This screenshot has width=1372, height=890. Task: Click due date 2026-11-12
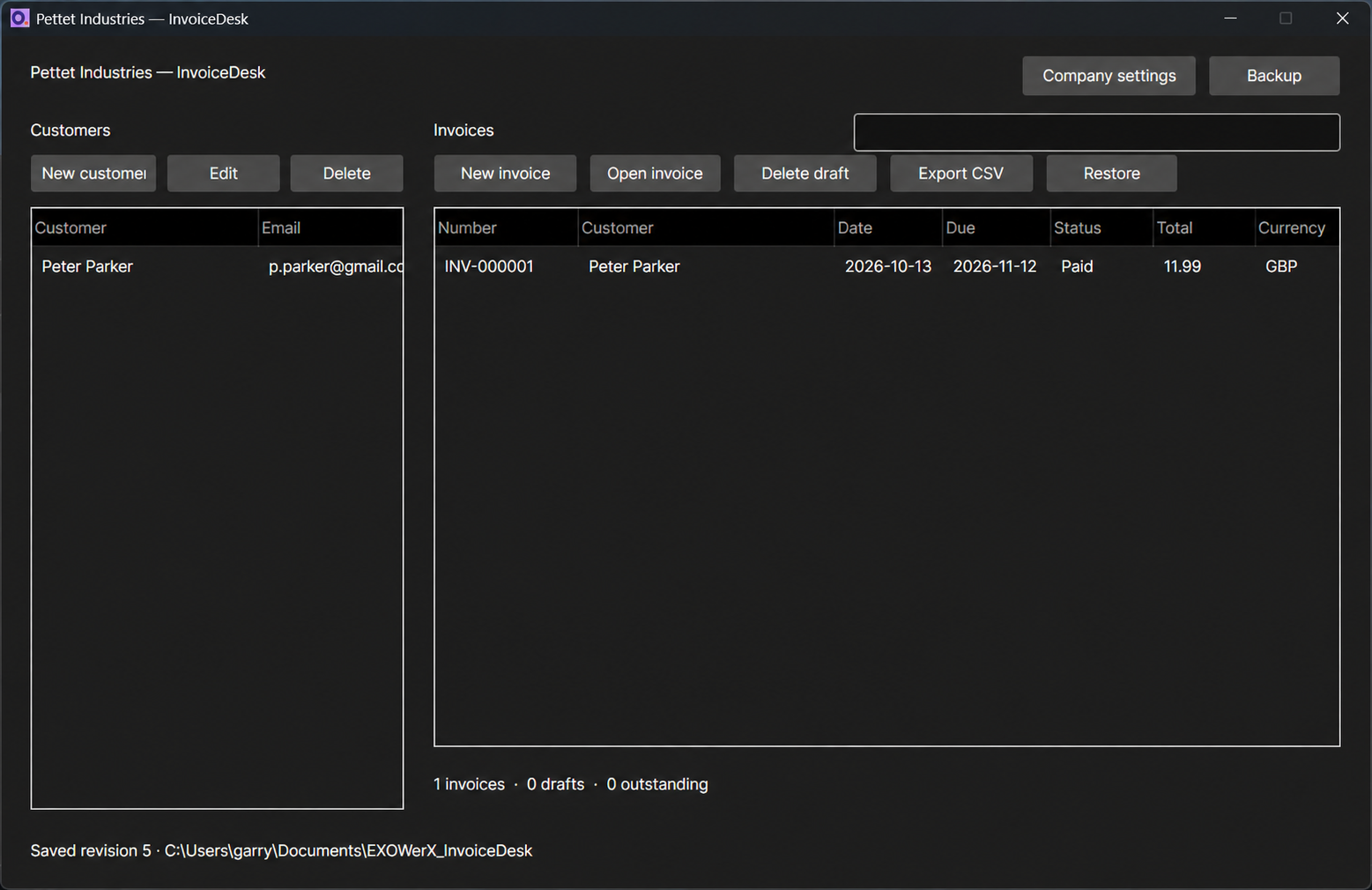click(995, 266)
